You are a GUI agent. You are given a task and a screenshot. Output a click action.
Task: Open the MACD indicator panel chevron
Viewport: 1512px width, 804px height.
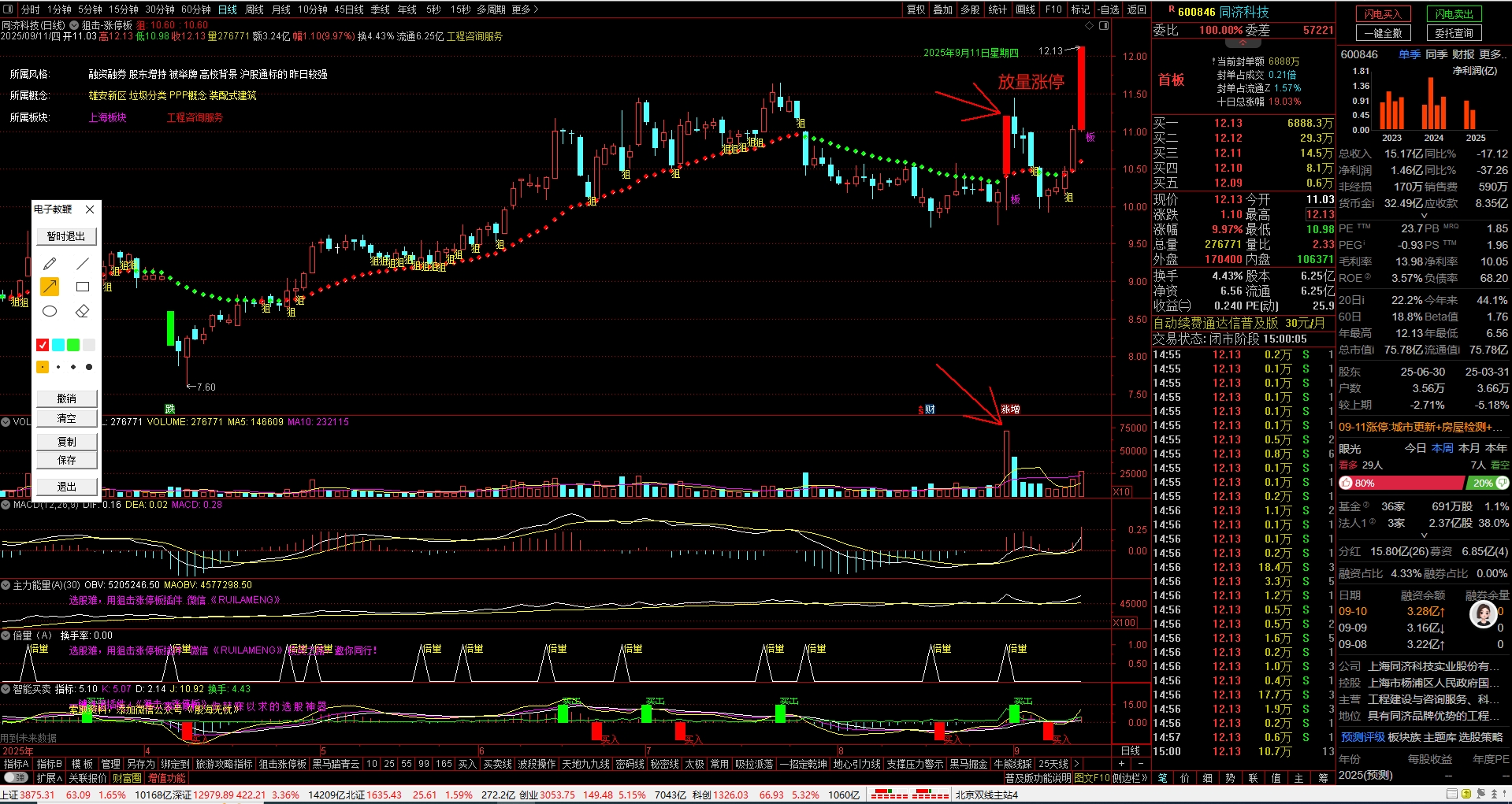click(x=6, y=505)
